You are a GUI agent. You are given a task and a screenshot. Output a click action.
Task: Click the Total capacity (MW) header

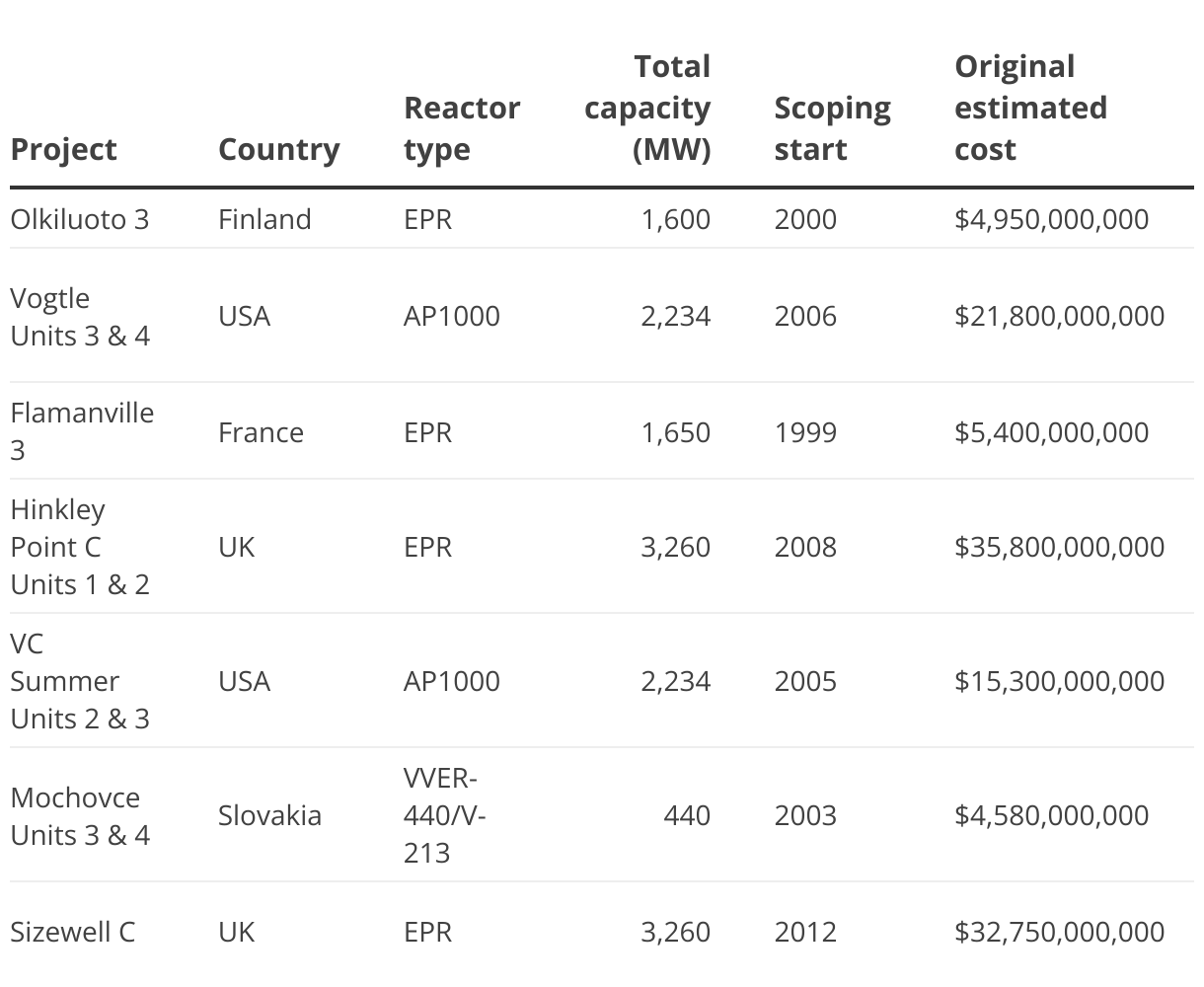coord(647,109)
